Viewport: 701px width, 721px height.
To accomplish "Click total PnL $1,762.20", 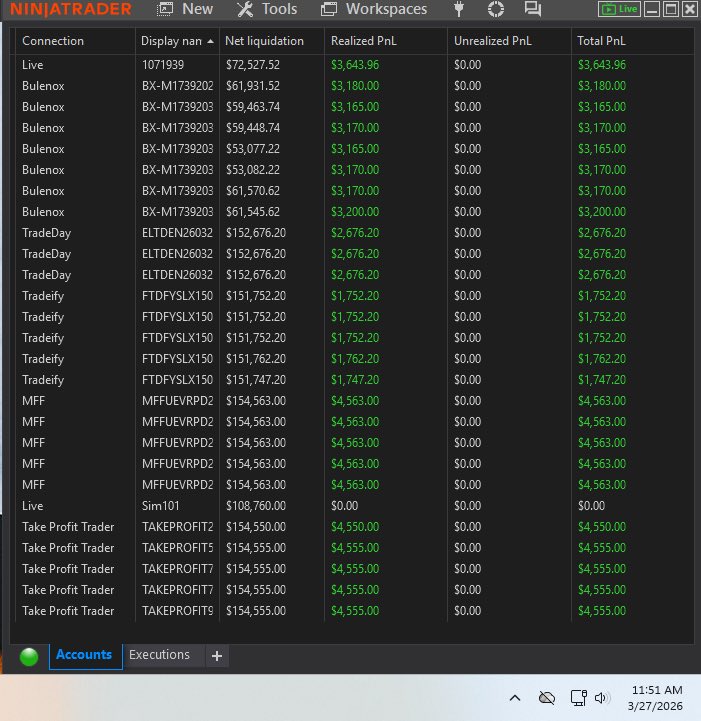I will [602, 359].
